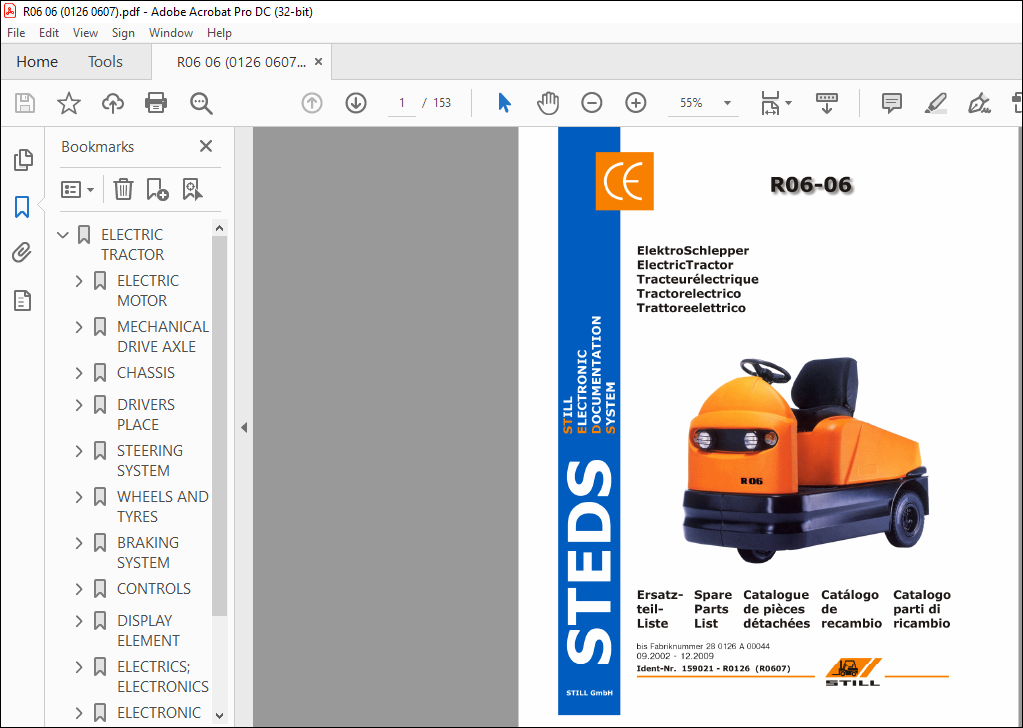Click the 55% zoom level field
1023x728 pixels.
(x=692, y=103)
